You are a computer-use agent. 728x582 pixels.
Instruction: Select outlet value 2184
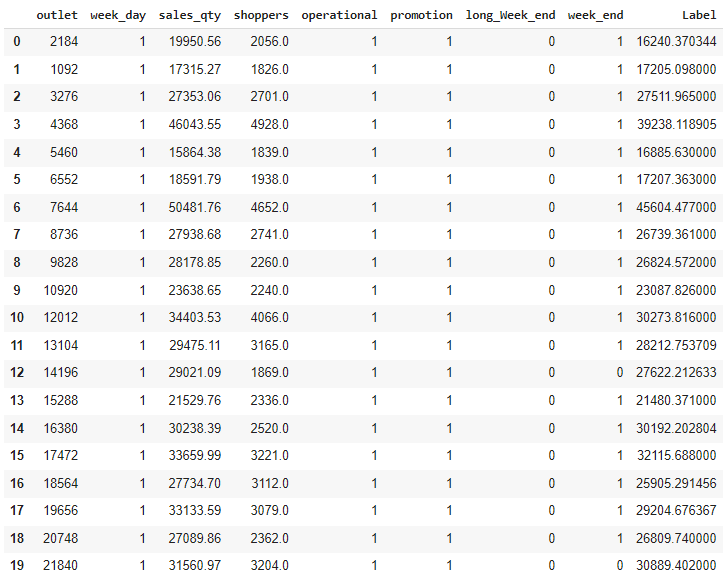point(64,42)
